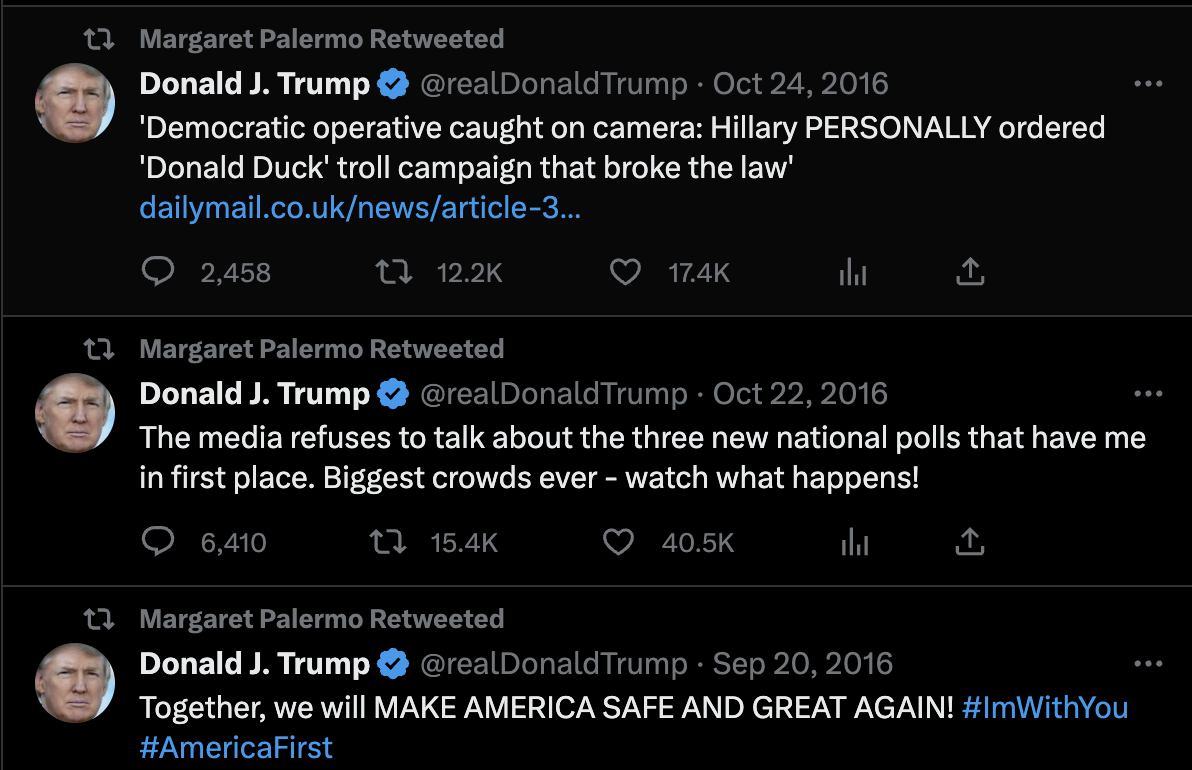Open more options for Sep 20 tweet
This screenshot has height=770, width=1192.
click(1148, 664)
